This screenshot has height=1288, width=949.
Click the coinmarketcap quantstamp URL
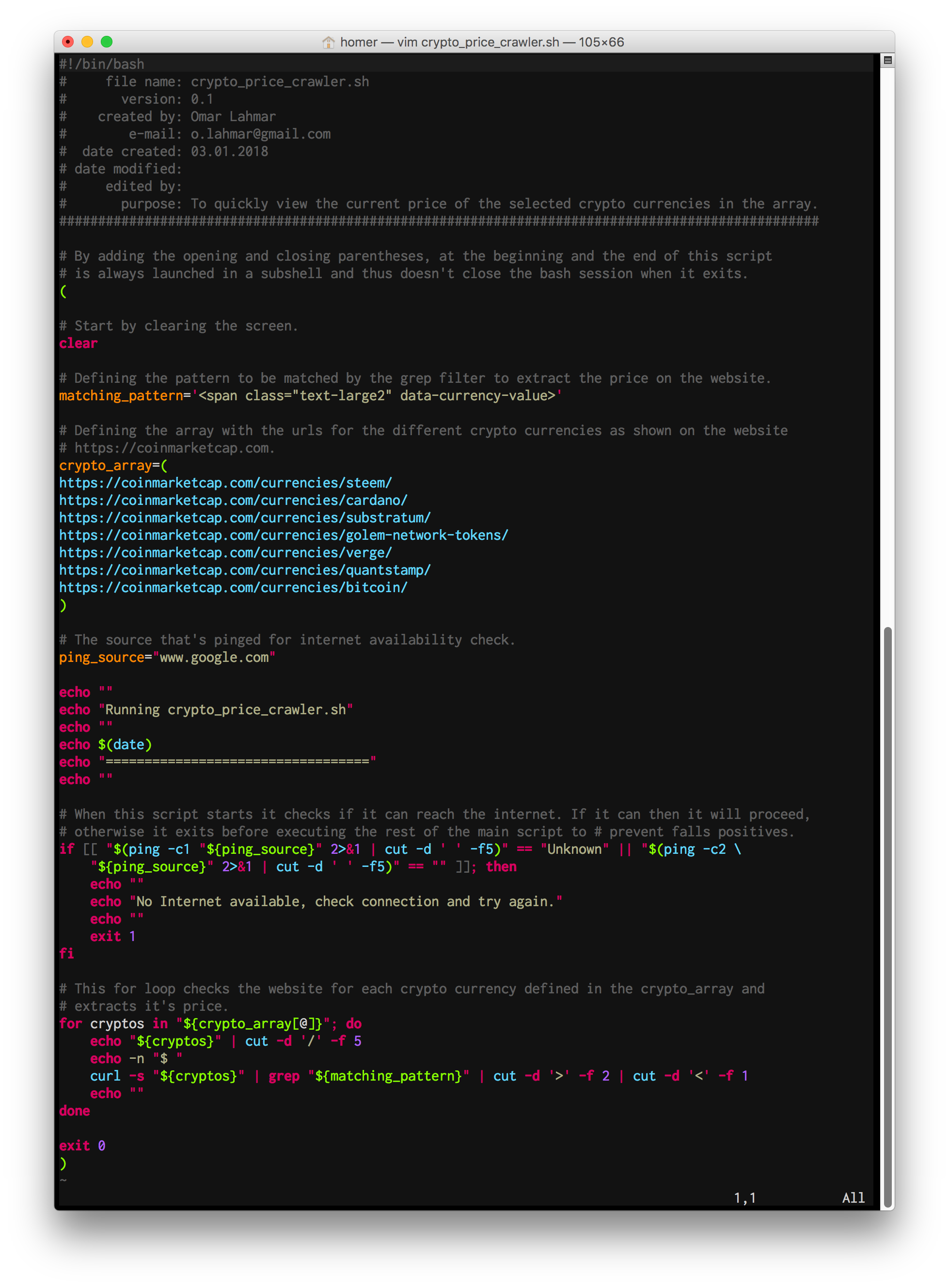[245, 570]
